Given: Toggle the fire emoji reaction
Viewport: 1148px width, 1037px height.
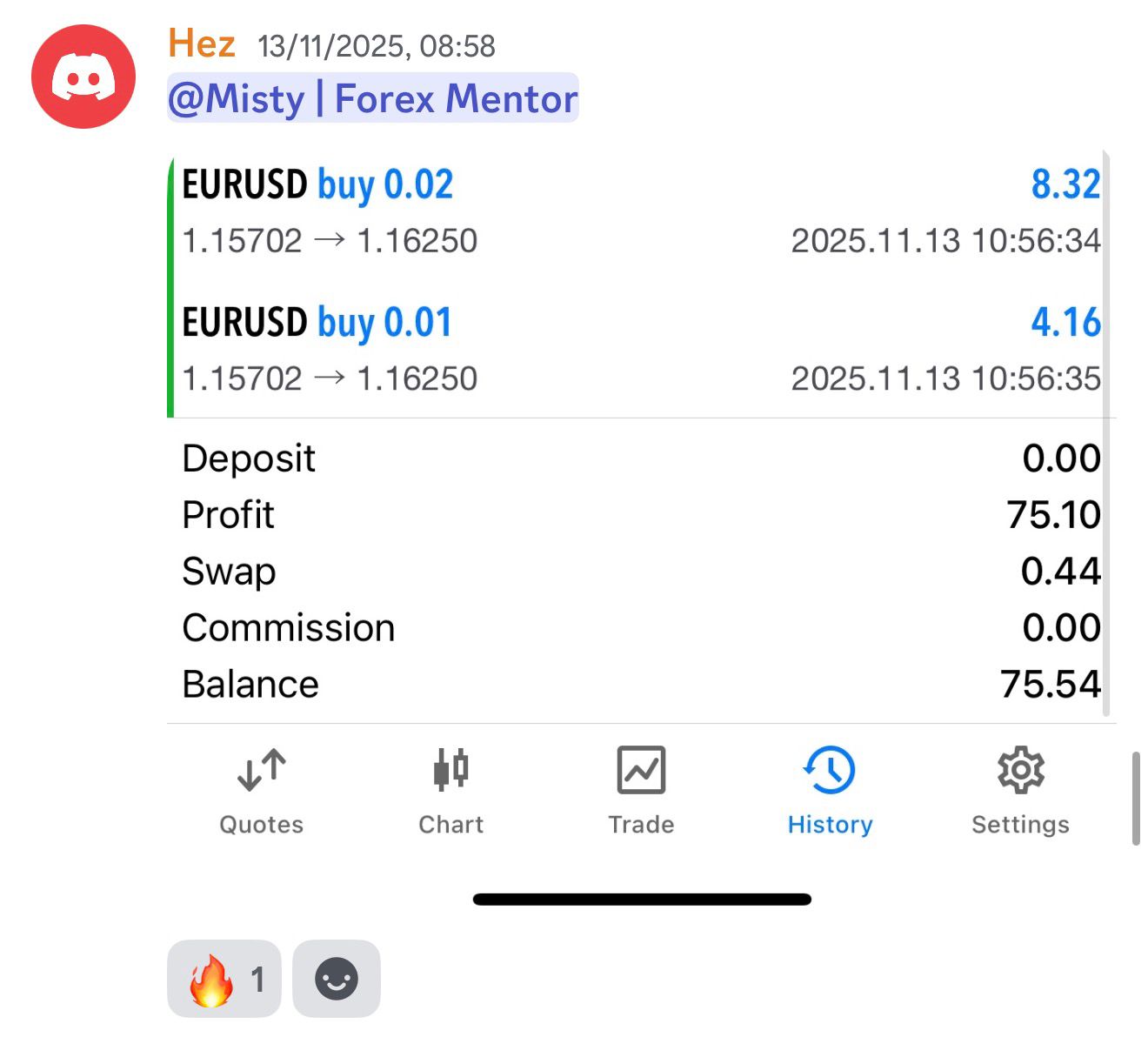Looking at the screenshot, I should click(x=224, y=979).
